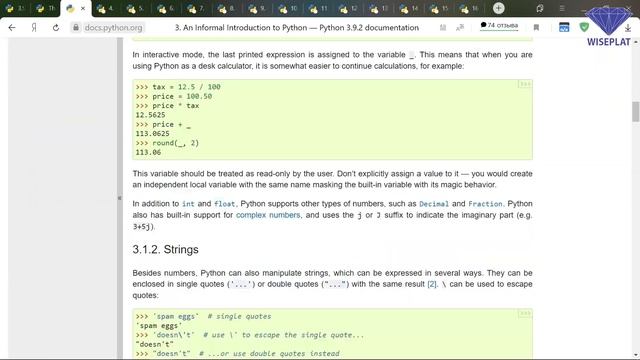The height and width of the screenshot is (360, 640).
Task: Switch to the tab labeled 3.
Action: 15,8
